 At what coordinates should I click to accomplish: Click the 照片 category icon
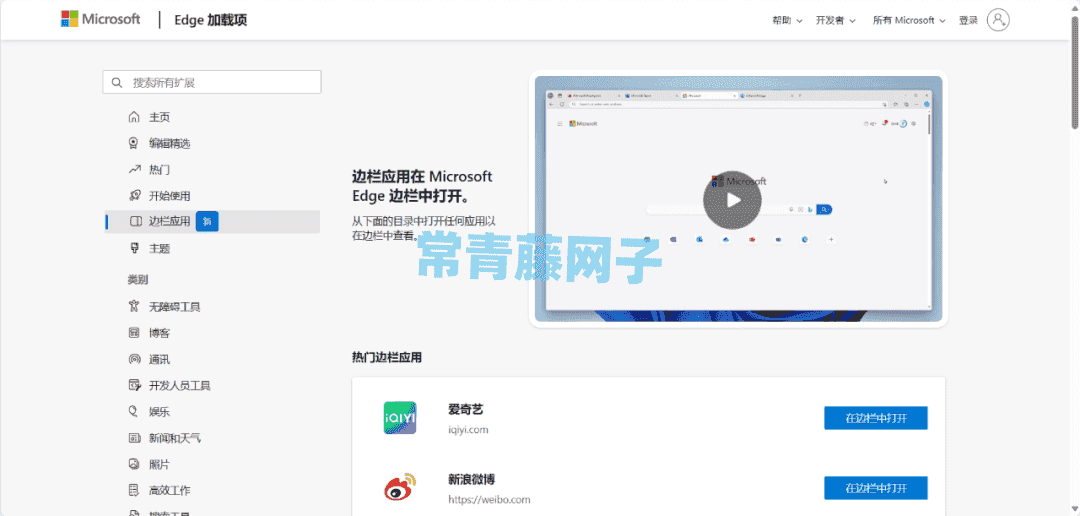click(134, 464)
